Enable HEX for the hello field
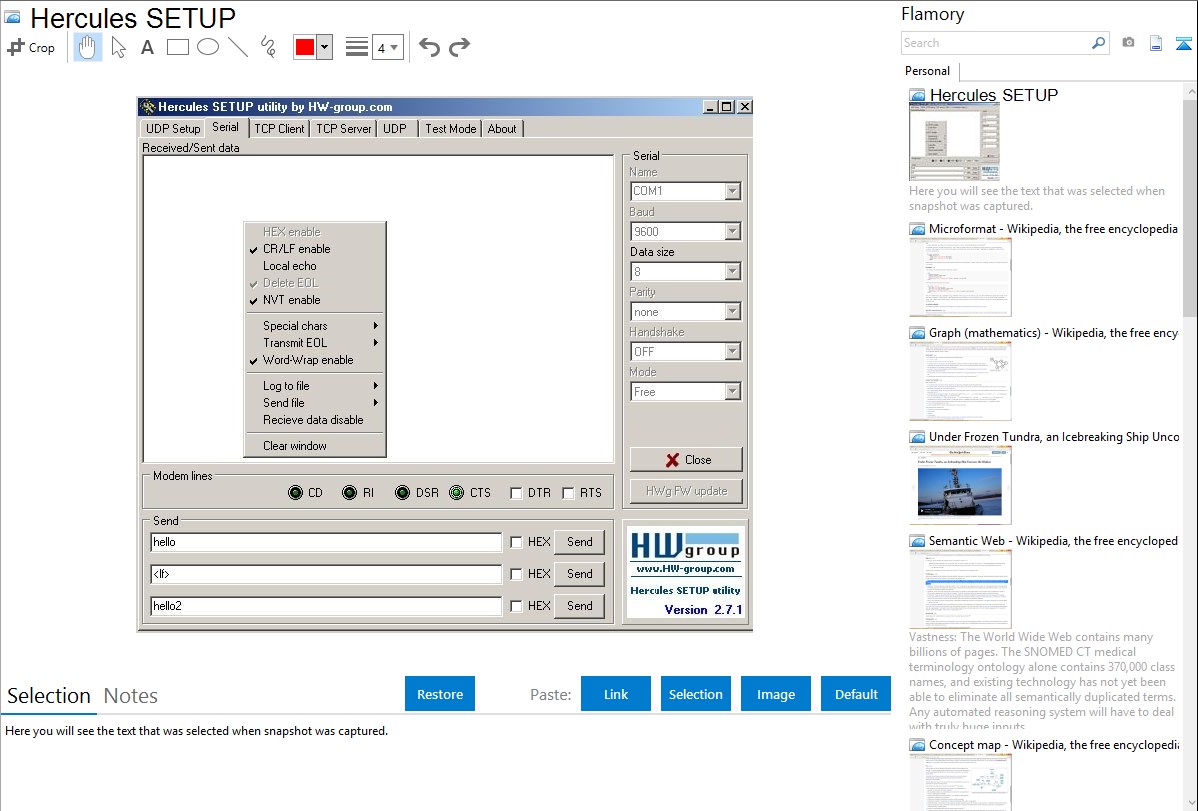Screen dimensions: 1198x811 tap(516, 542)
